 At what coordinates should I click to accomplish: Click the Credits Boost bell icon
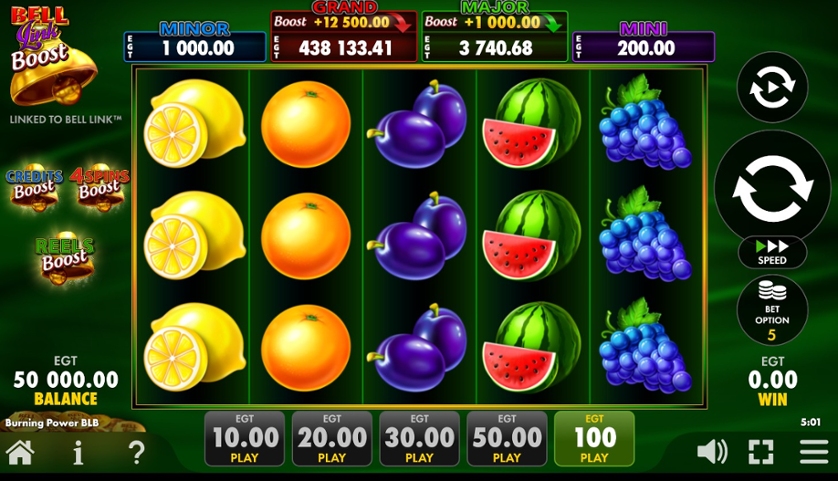(34, 188)
